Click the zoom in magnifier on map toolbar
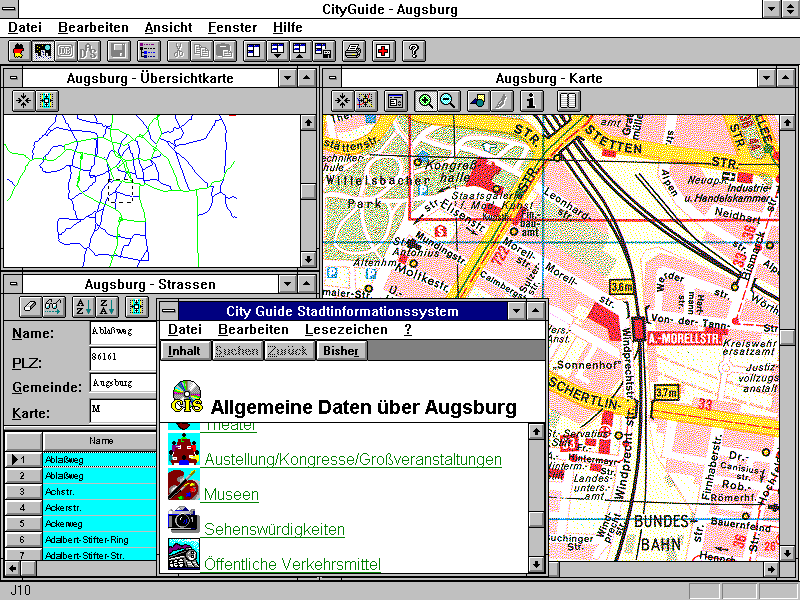 [427, 101]
